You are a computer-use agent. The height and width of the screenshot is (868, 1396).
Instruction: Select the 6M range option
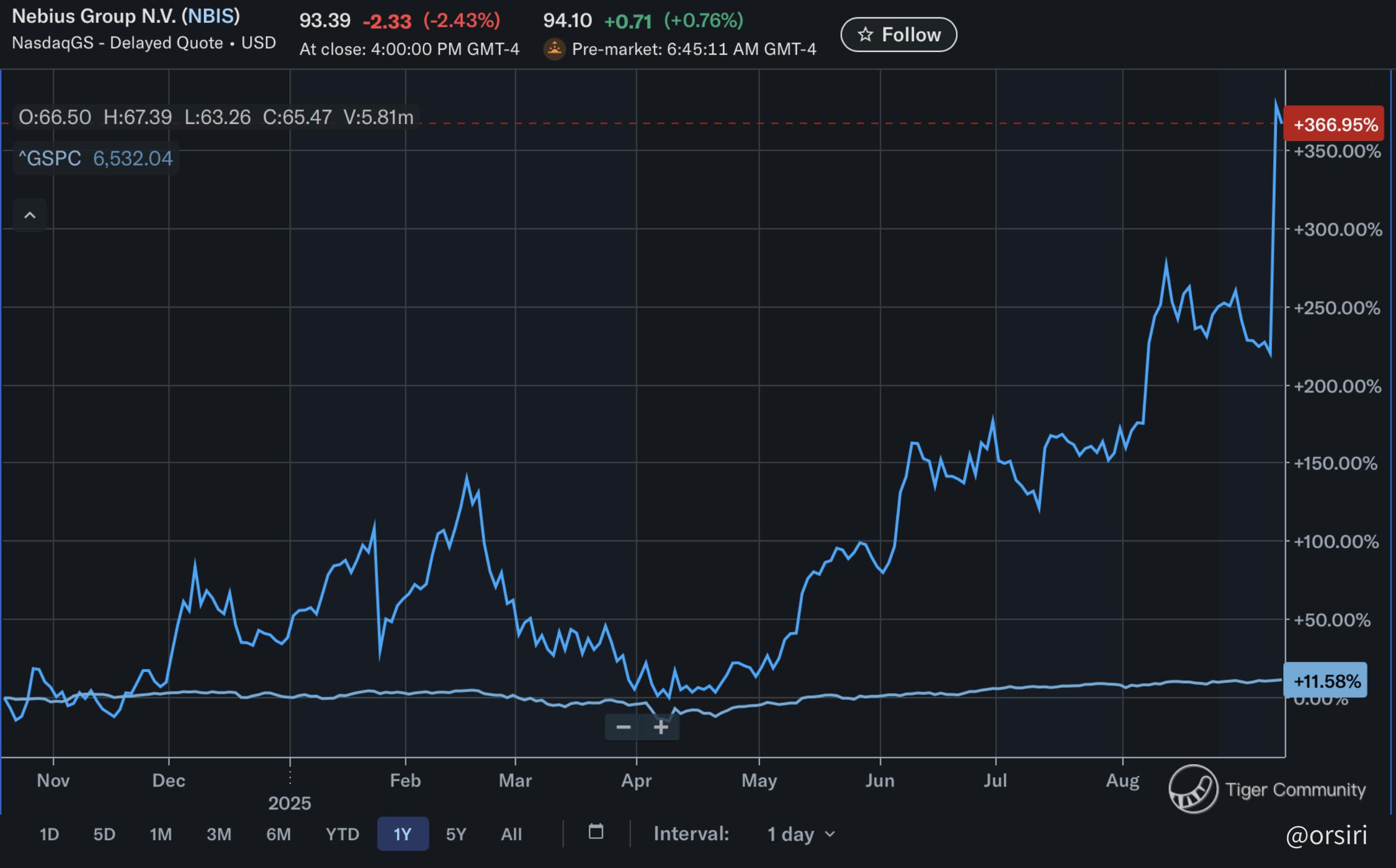pos(279,834)
